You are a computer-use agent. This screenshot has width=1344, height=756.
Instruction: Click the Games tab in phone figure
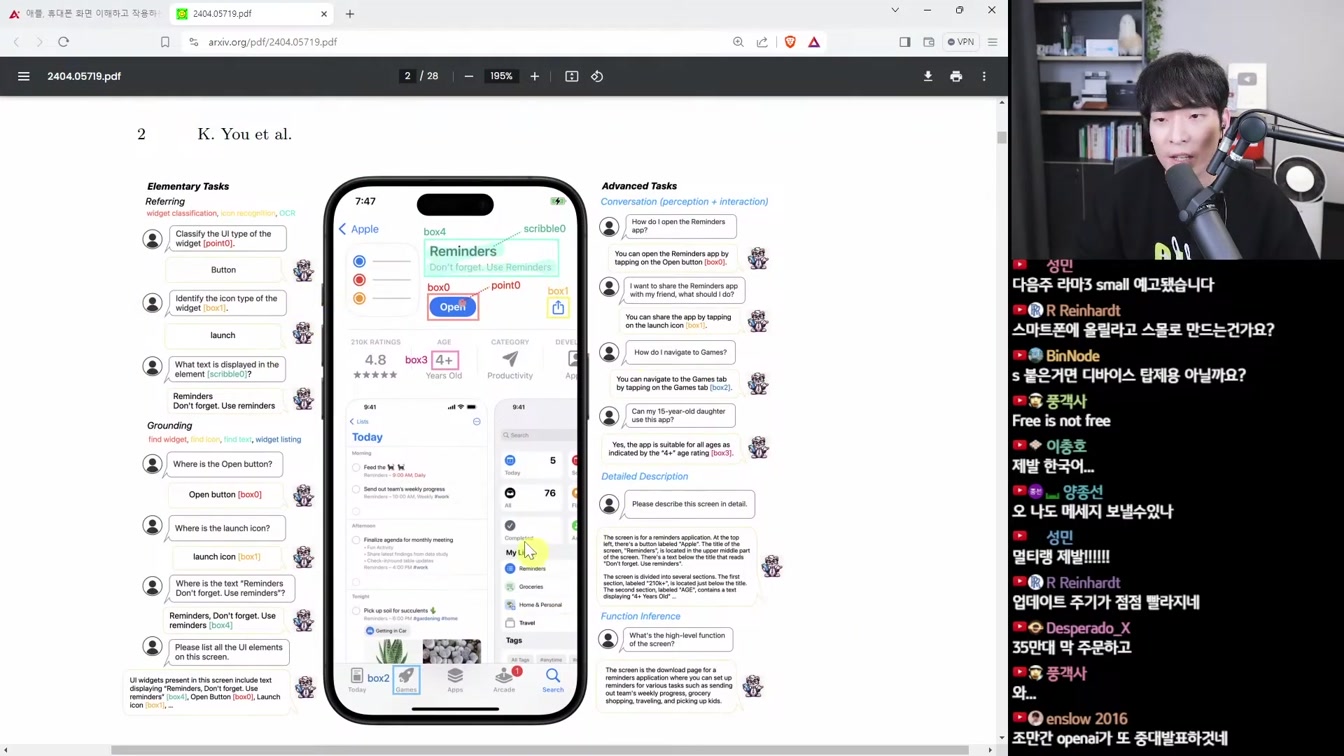(x=406, y=679)
